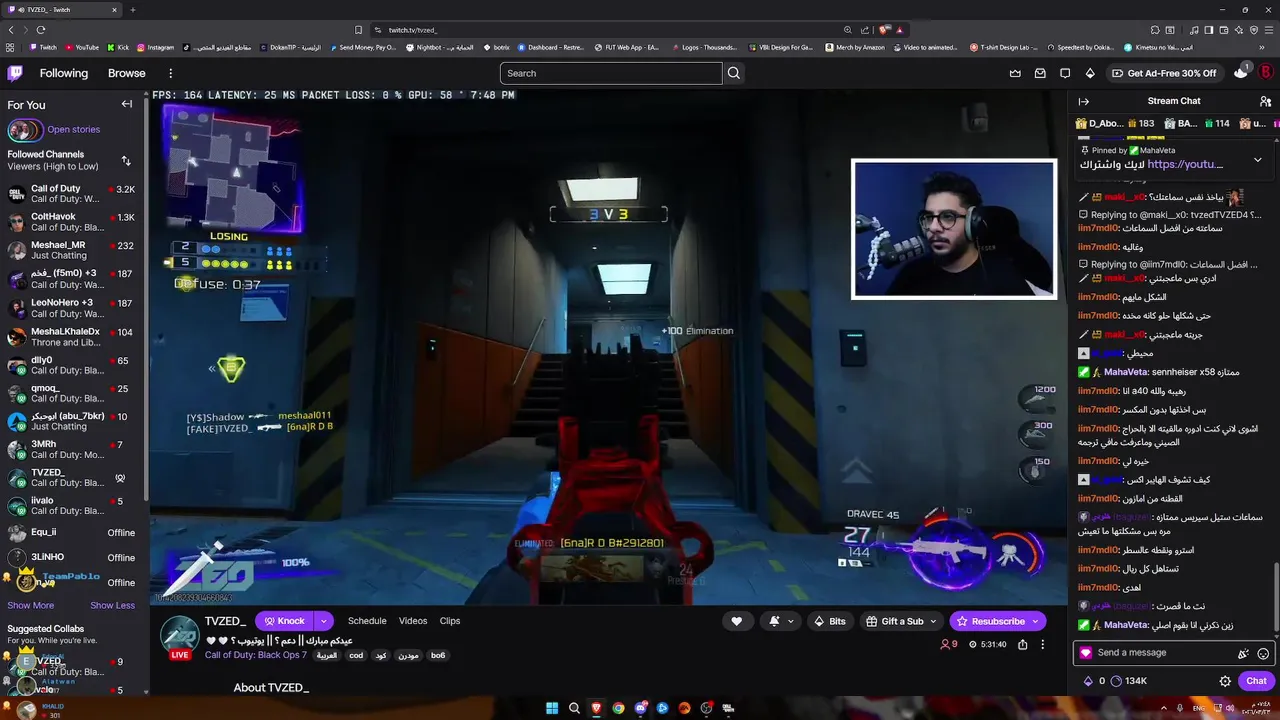Change Followed Channels sort order
The width and height of the screenshot is (1280, 720).
pyautogui.click(x=126, y=161)
